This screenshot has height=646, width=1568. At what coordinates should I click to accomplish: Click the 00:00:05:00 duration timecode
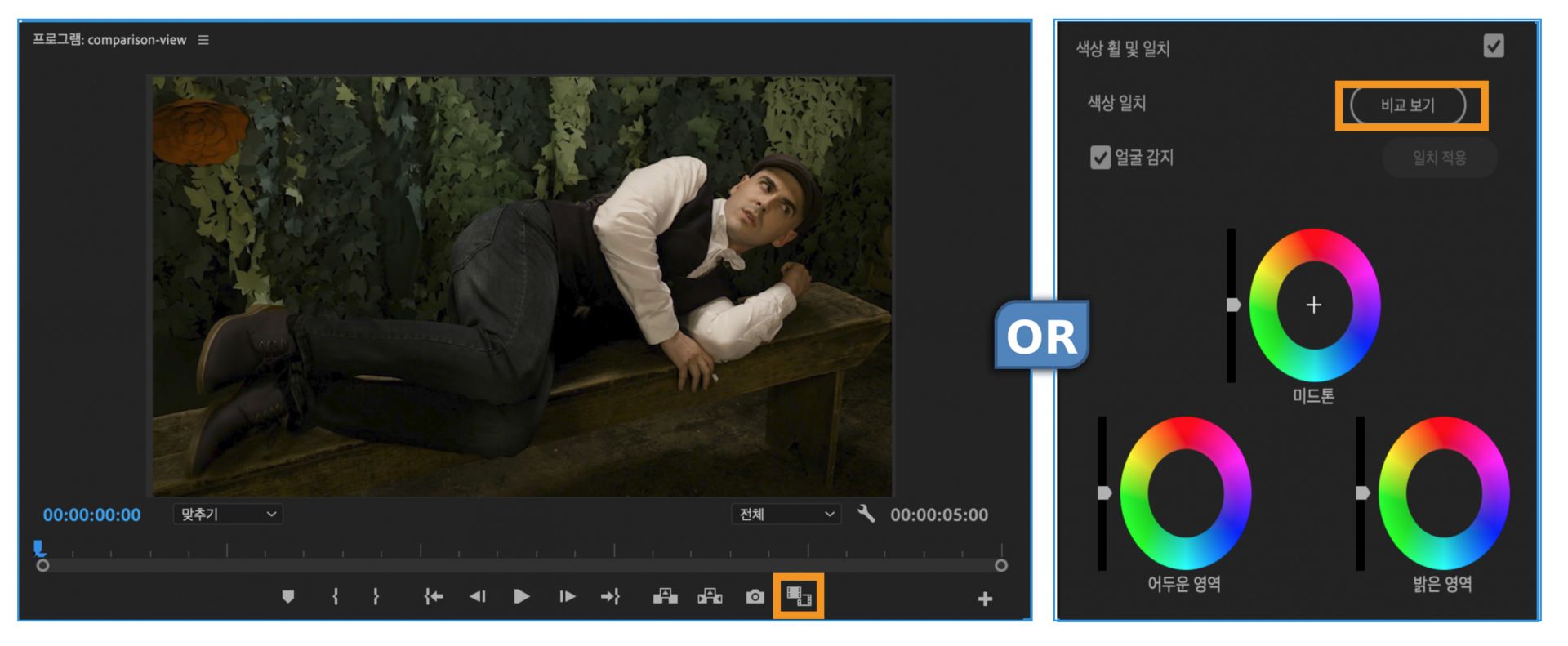click(x=939, y=515)
